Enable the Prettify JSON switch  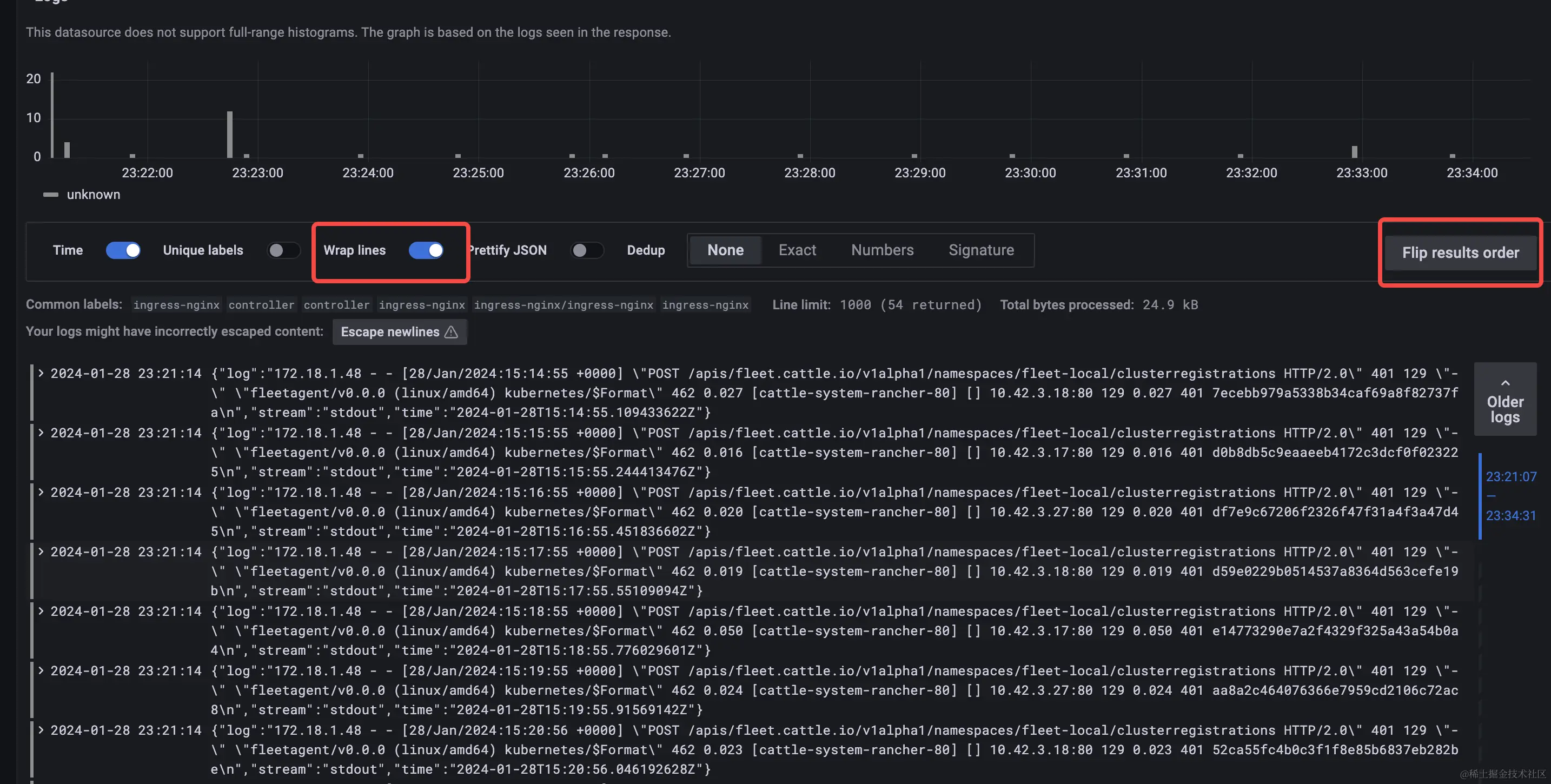pyautogui.click(x=587, y=250)
